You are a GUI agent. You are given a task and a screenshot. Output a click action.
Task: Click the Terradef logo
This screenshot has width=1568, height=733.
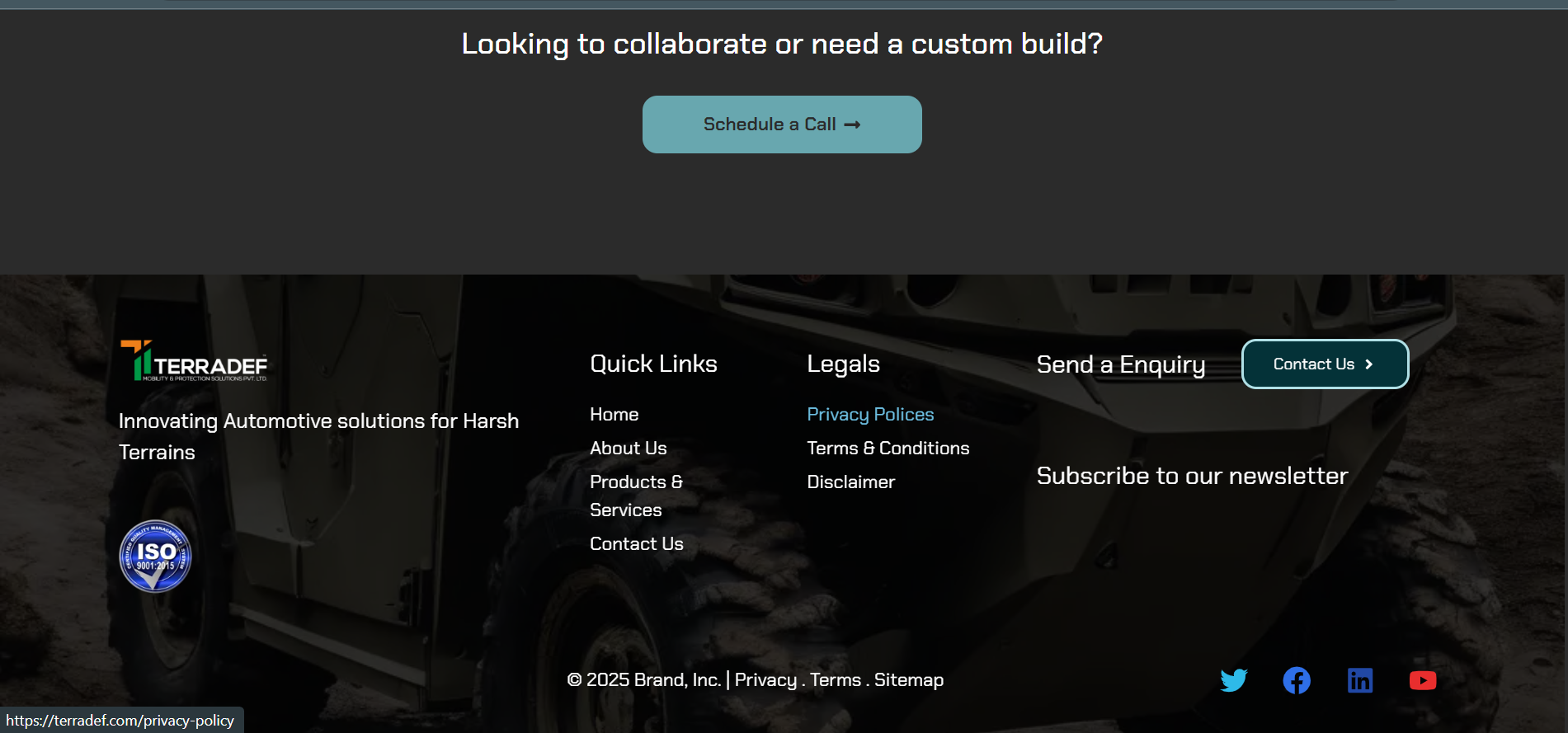(195, 362)
